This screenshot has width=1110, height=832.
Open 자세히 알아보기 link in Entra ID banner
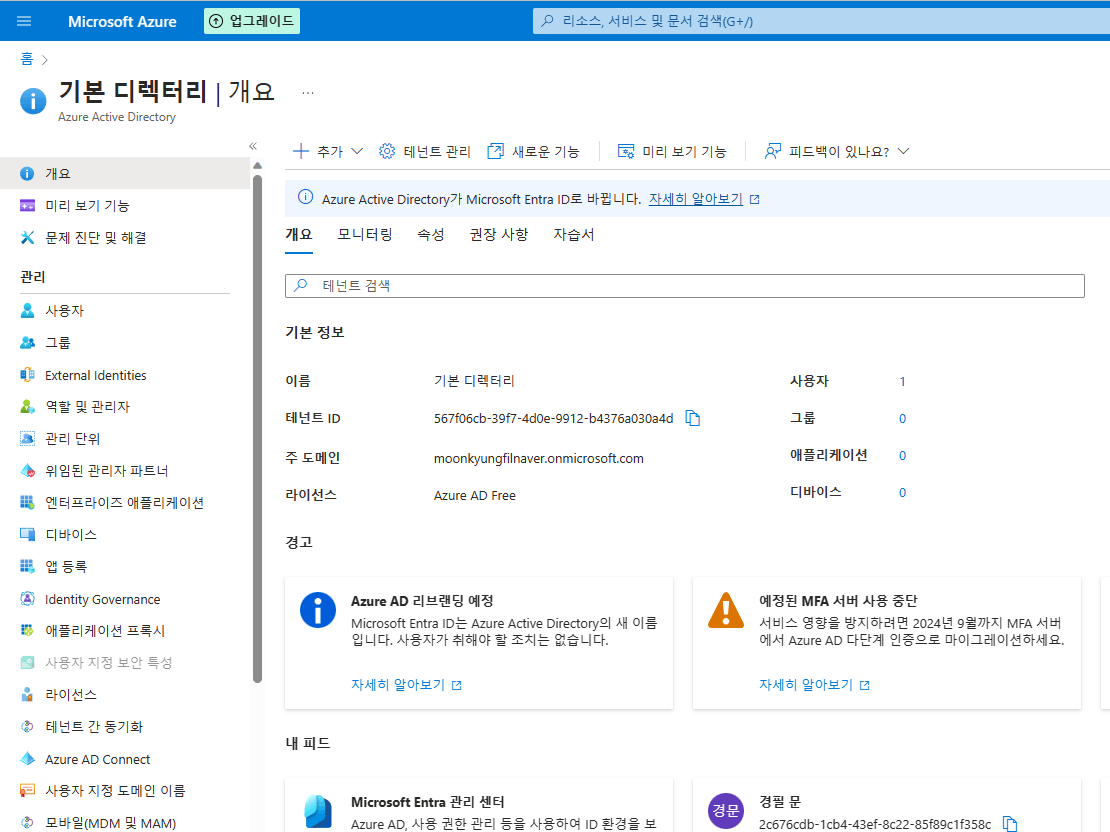[696, 199]
